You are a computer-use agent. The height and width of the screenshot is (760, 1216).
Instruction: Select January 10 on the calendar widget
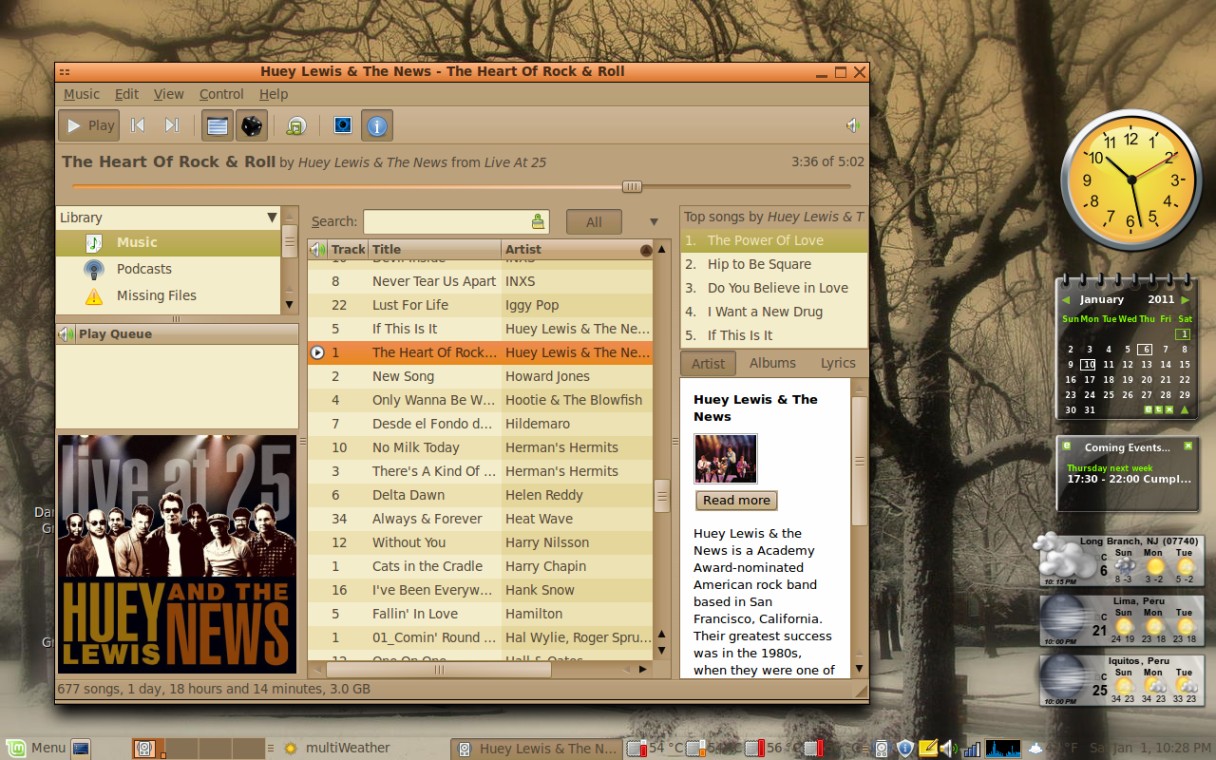(x=1089, y=365)
